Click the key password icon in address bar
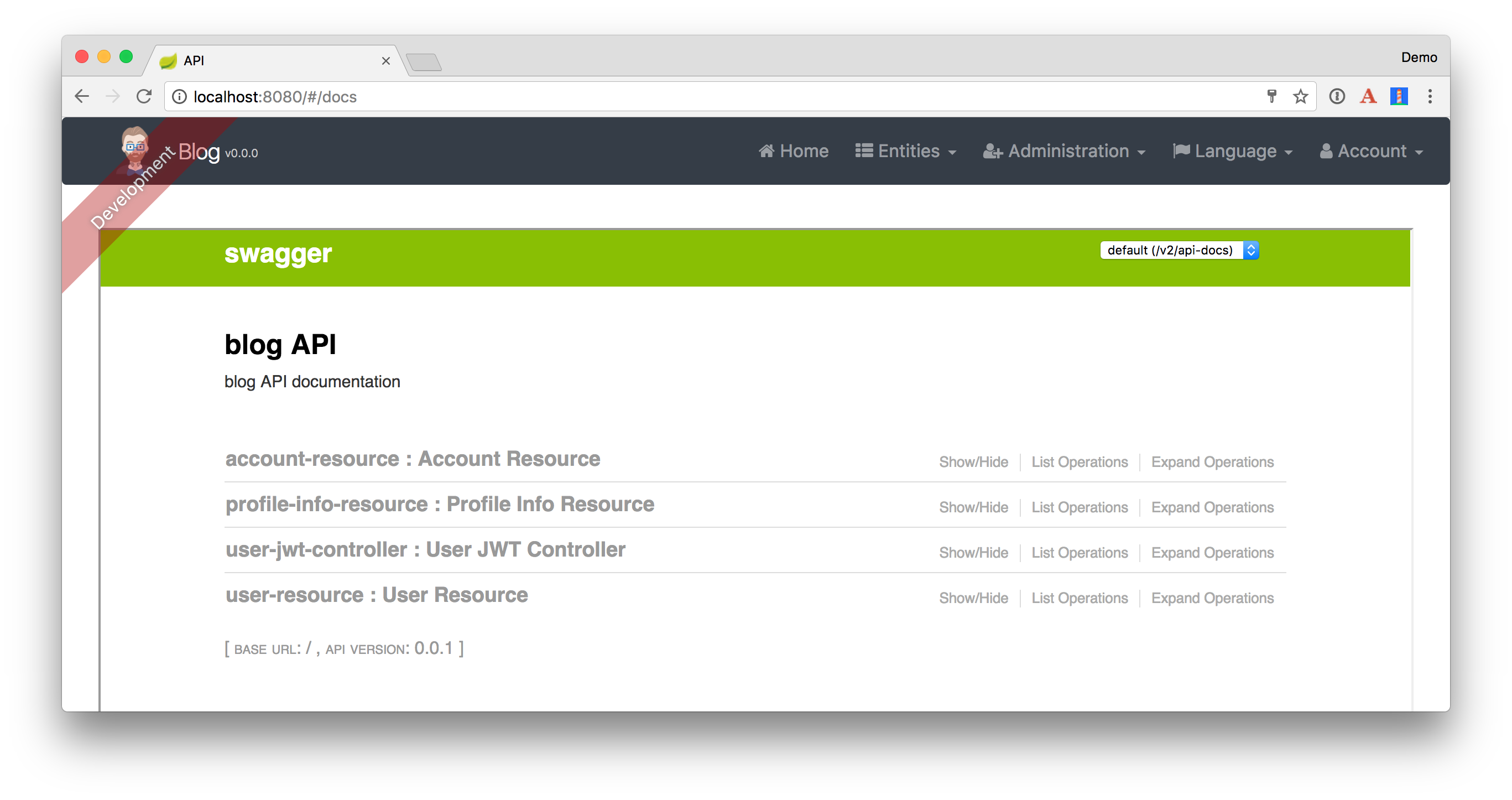 point(1271,96)
